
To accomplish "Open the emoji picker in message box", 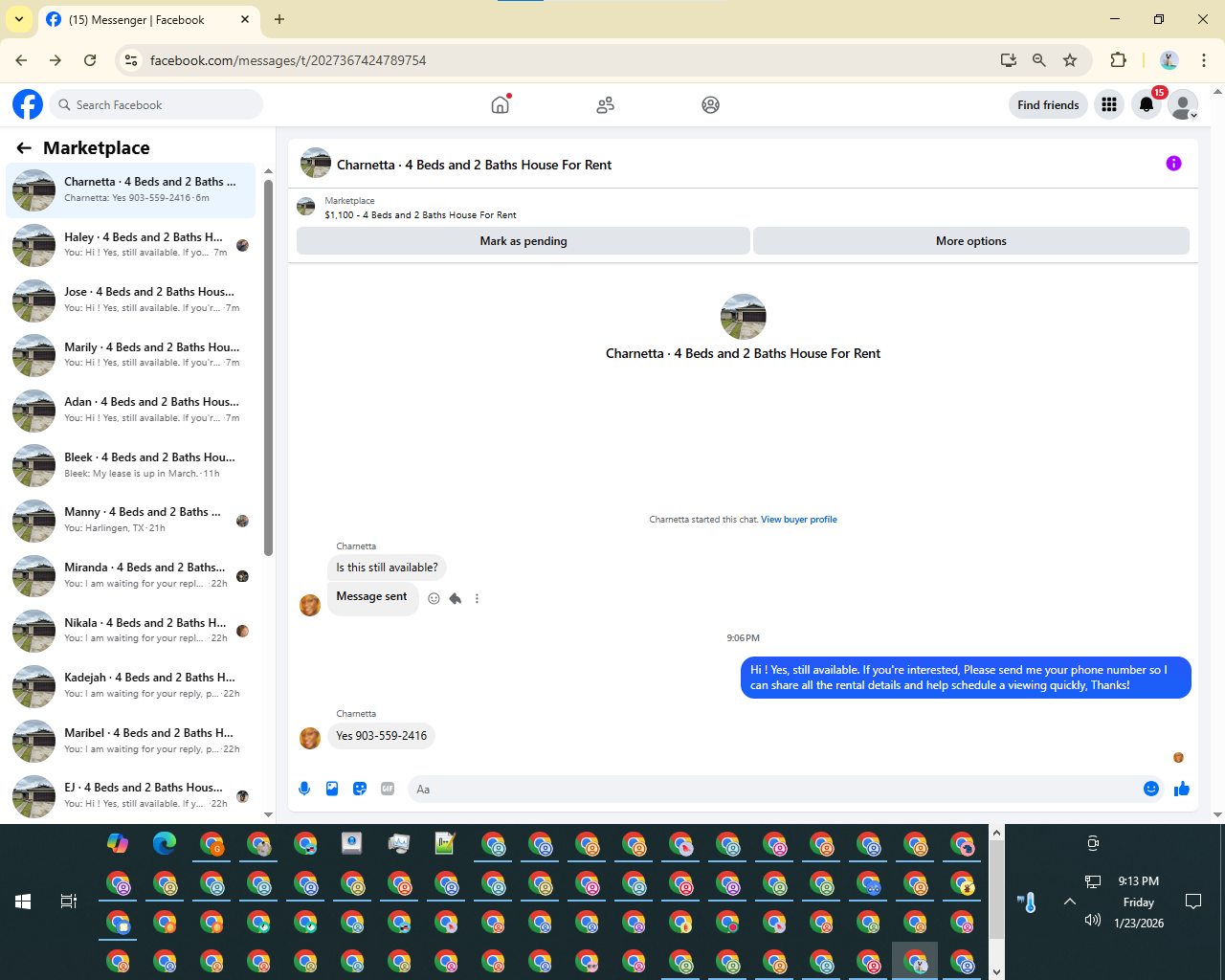I will pyautogui.click(x=1151, y=789).
